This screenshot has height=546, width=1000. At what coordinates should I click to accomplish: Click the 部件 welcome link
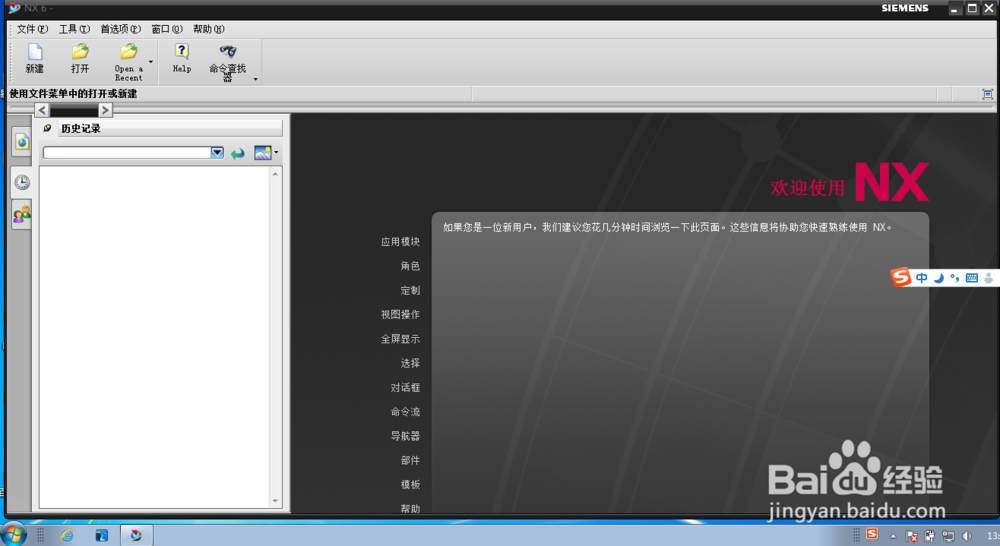410,460
